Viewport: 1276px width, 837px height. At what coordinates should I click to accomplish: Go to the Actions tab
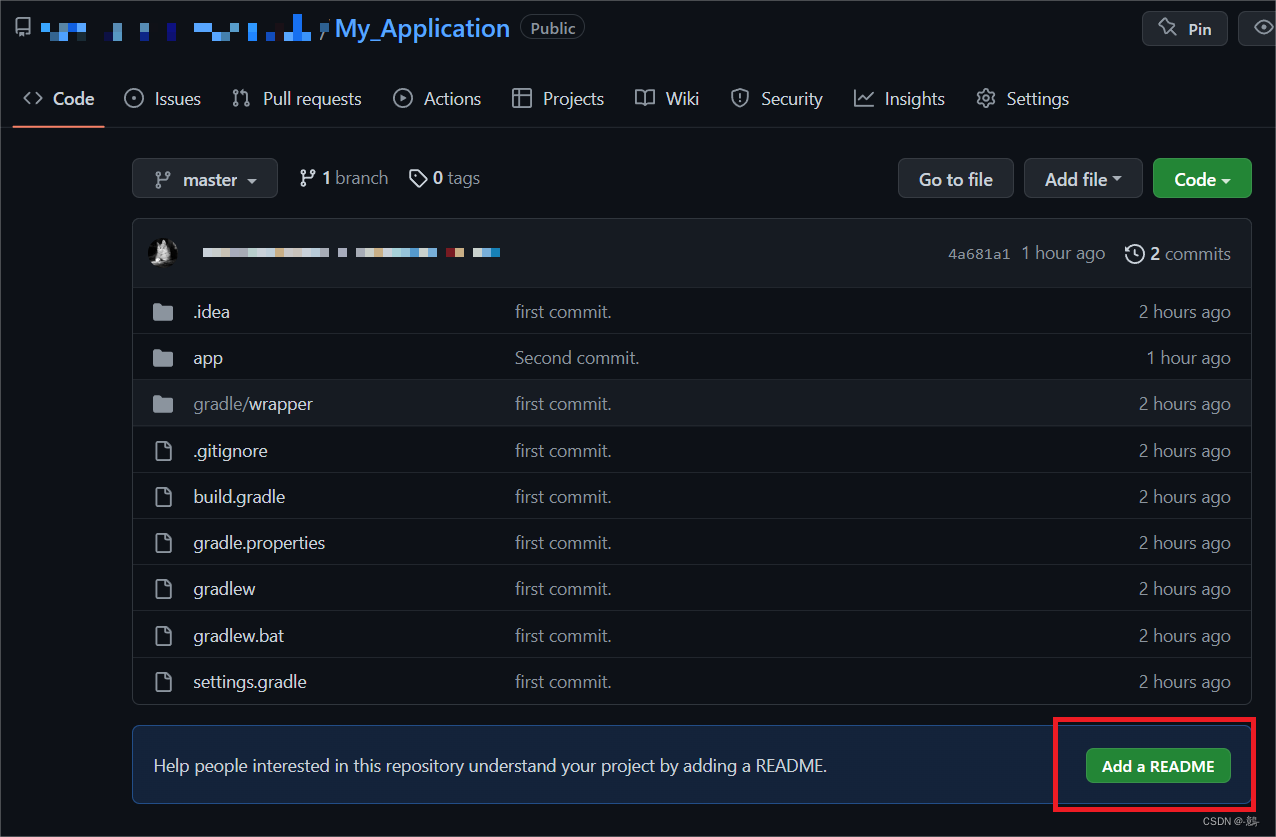(437, 98)
